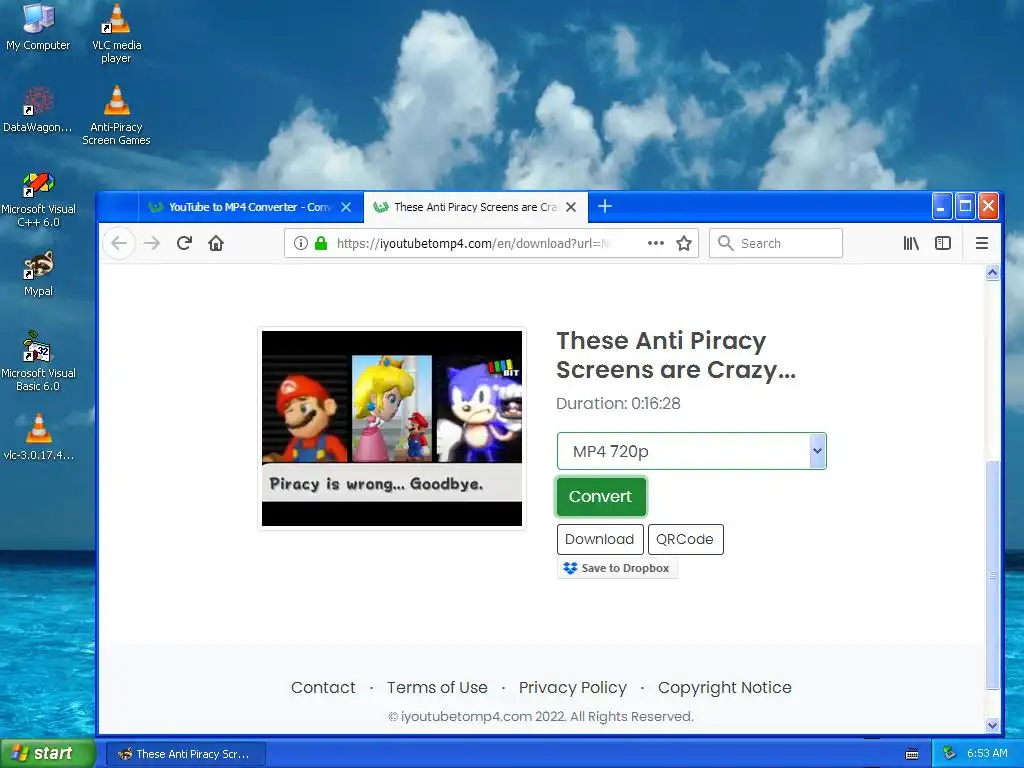1024x768 pixels.
Task: View connection security via the green padlock
Action: [x=321, y=244]
